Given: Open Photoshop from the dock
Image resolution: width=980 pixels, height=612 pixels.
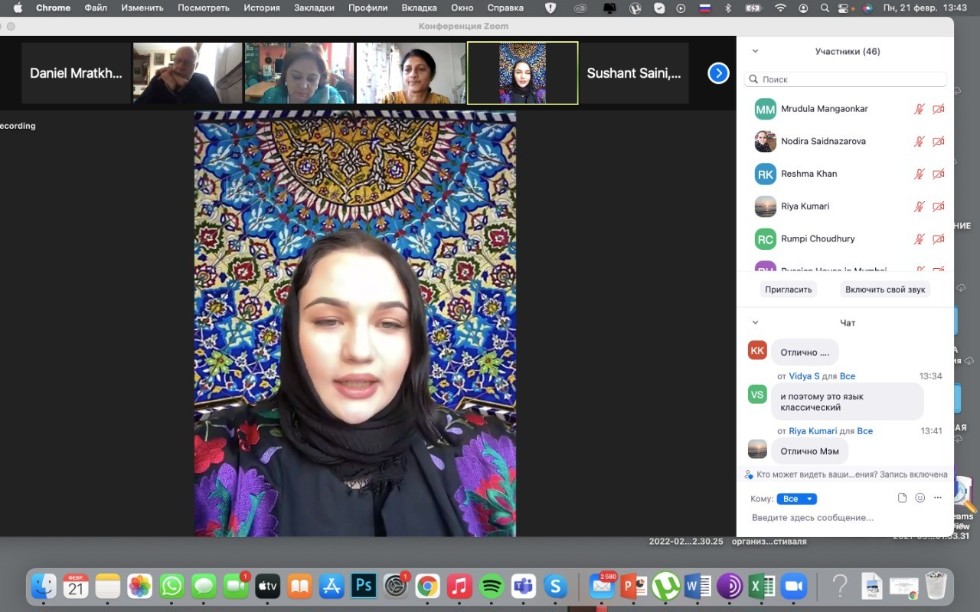Looking at the screenshot, I should [x=363, y=586].
